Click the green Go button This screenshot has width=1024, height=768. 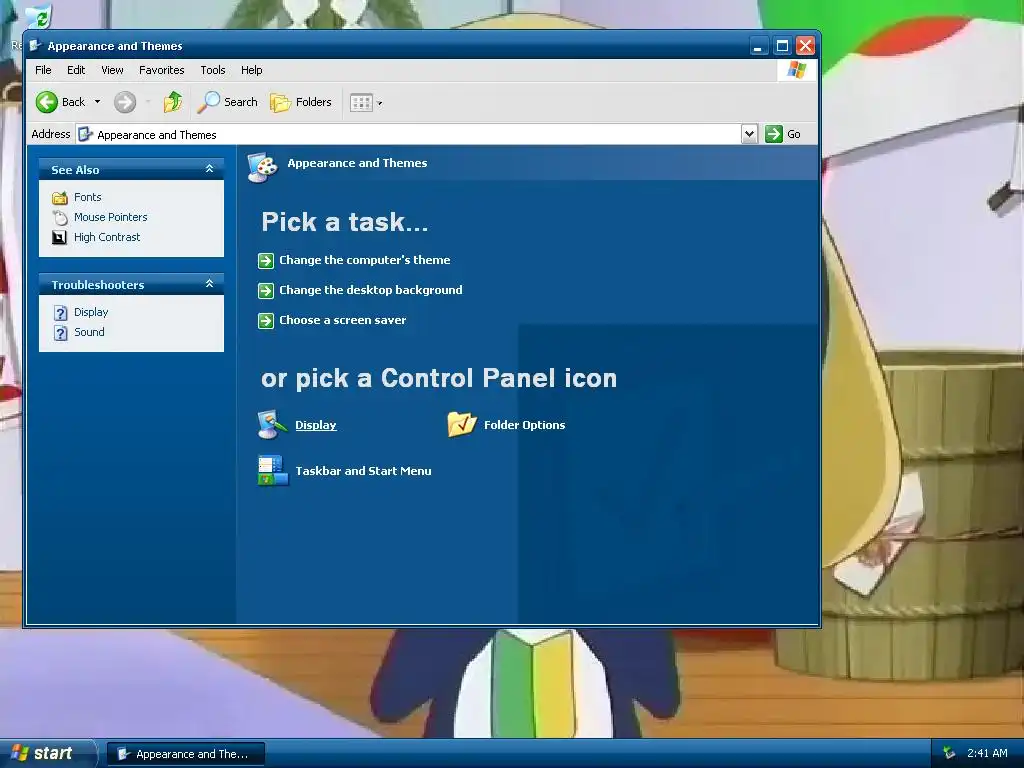783,134
